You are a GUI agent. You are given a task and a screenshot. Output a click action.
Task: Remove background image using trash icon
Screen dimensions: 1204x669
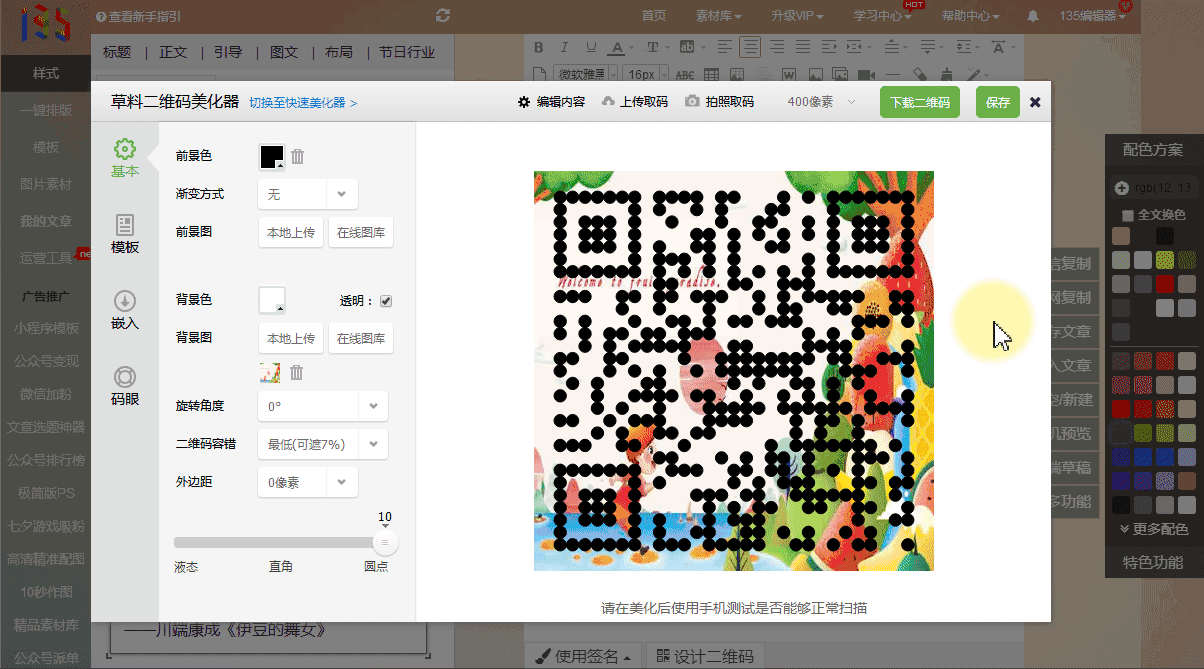pyautogui.click(x=297, y=372)
